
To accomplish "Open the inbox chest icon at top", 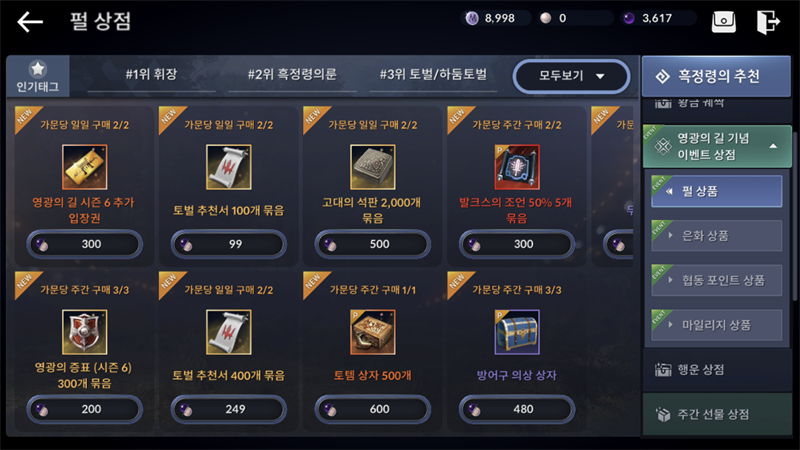I will tap(723, 22).
